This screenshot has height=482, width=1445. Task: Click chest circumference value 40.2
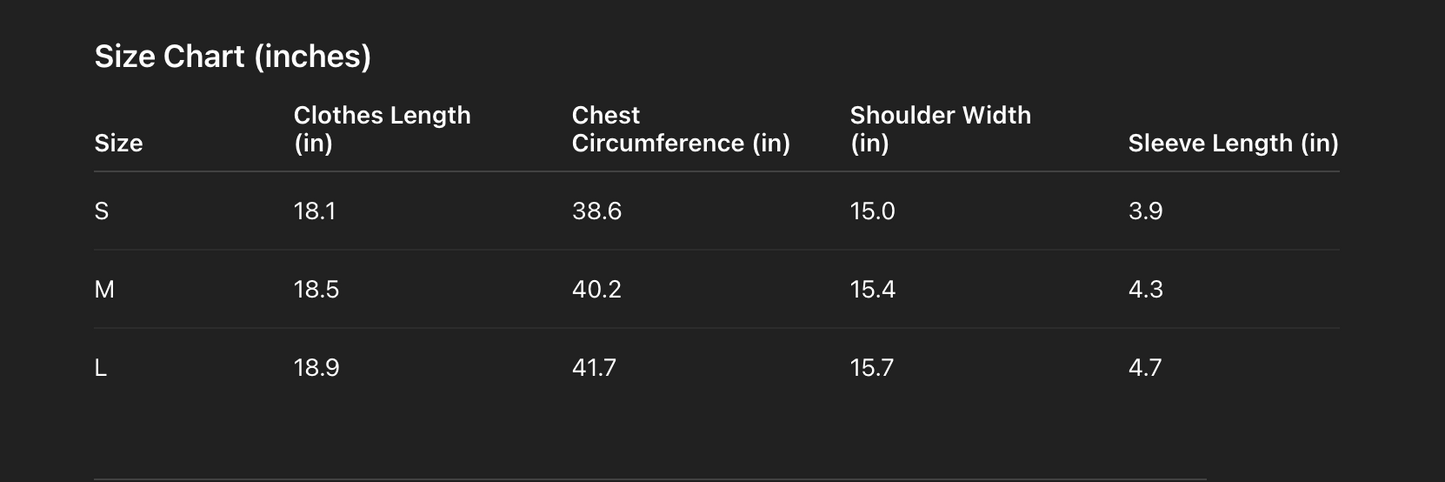596,290
